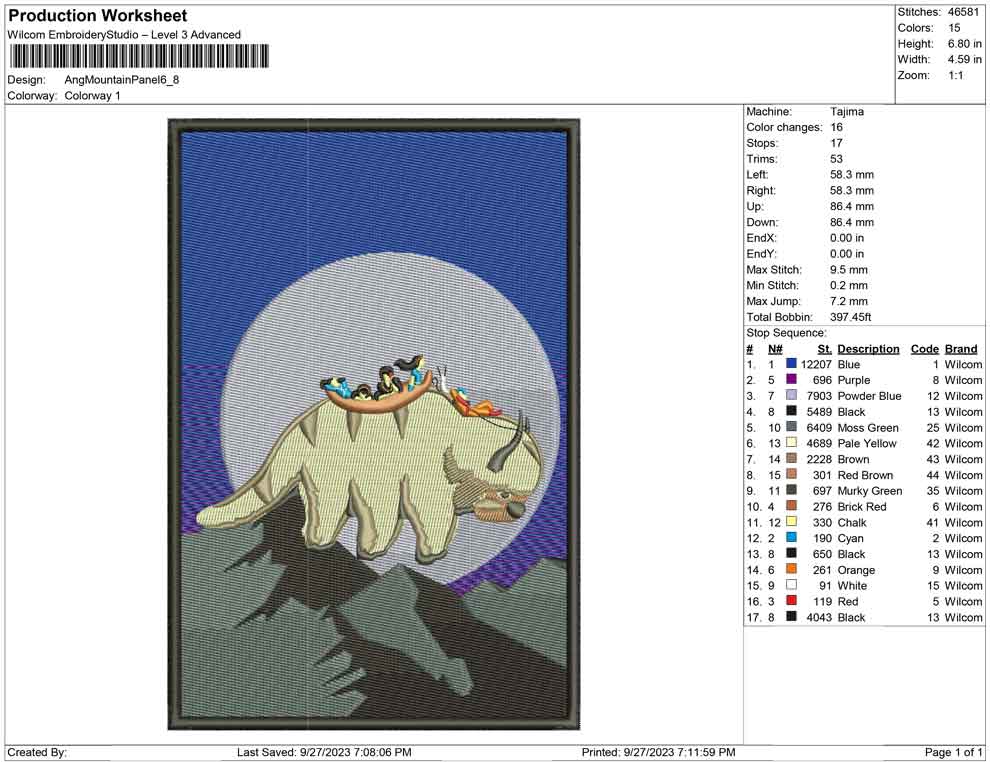Select the Red swatch in stop row 16
This screenshot has width=990, height=762.
click(x=791, y=600)
